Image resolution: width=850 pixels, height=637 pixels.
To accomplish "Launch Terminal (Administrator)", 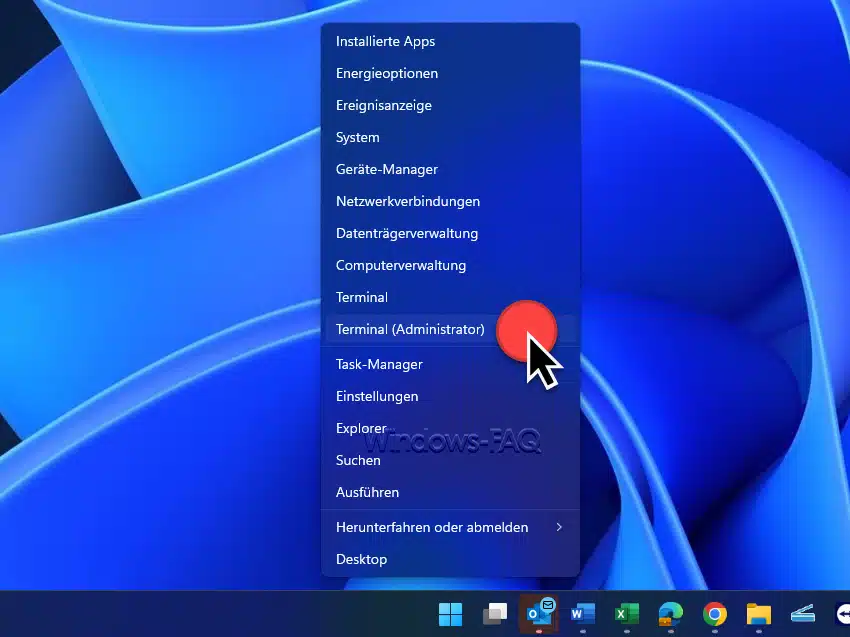I will (x=450, y=329).
